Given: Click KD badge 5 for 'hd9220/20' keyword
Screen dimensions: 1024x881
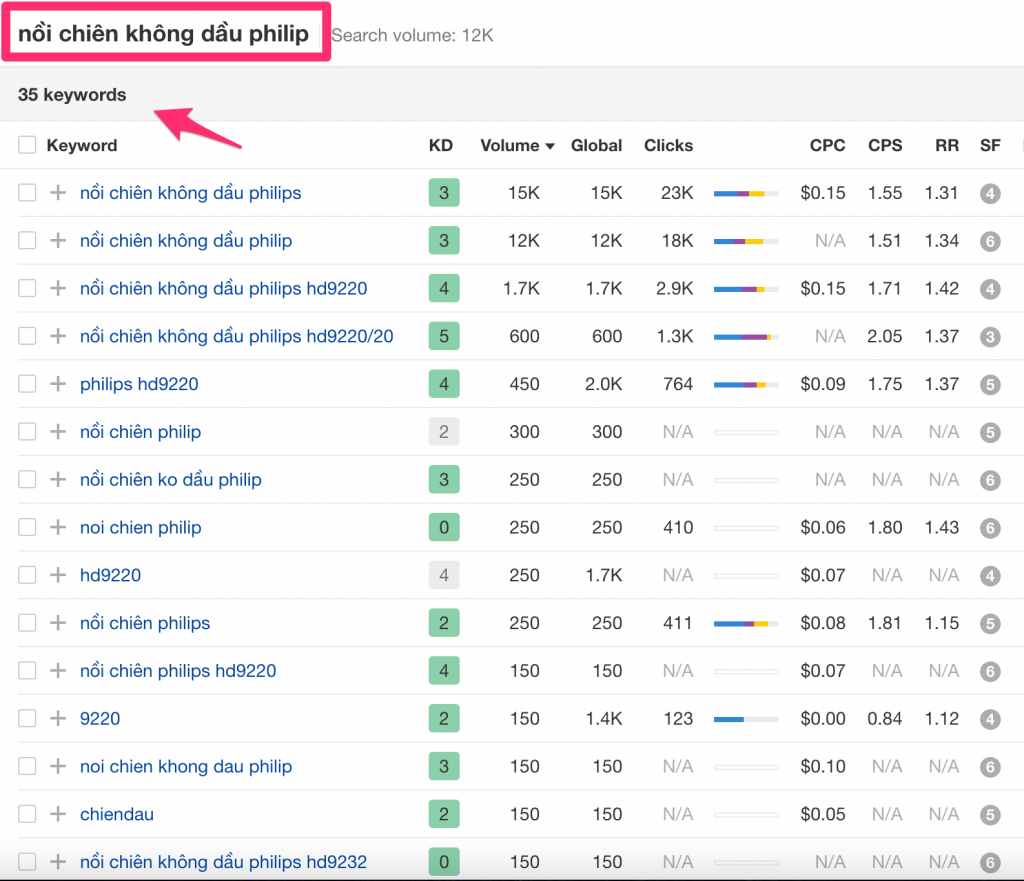Looking at the screenshot, I should [x=444, y=336].
